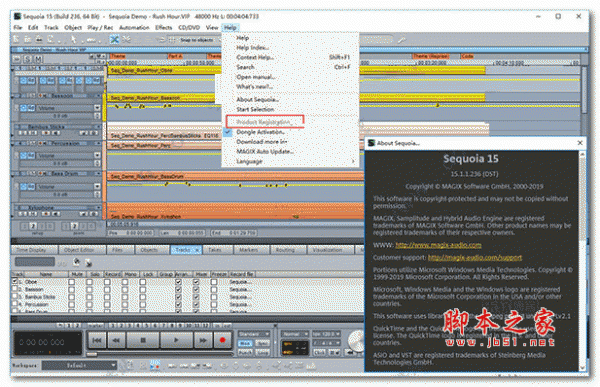
Task: Close the About Sequoia dialog
Action: 580,143
